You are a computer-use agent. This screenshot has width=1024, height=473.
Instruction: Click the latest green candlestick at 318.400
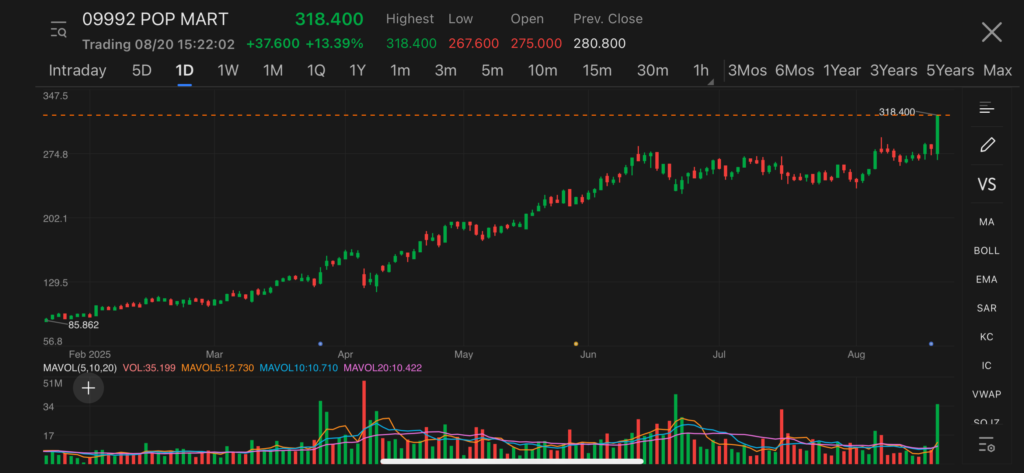pos(938,136)
